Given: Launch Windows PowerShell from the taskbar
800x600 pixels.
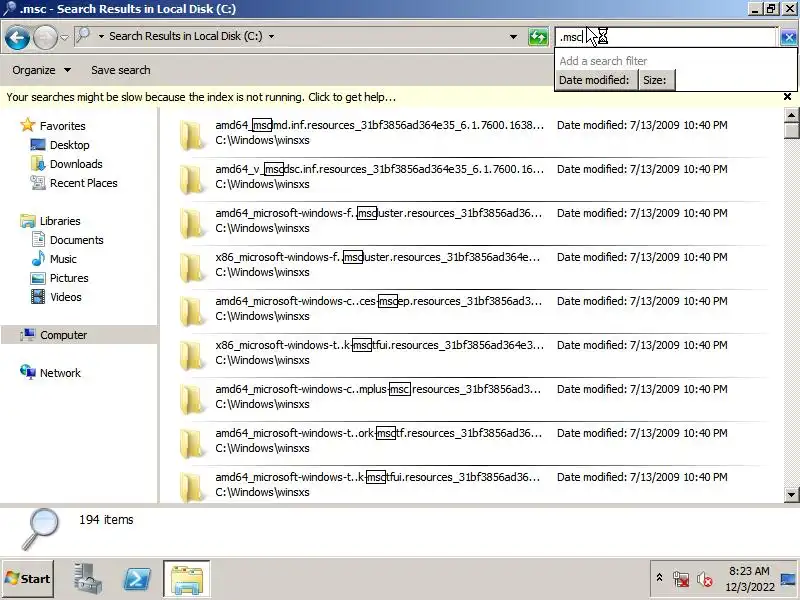Looking at the screenshot, I should (137, 579).
